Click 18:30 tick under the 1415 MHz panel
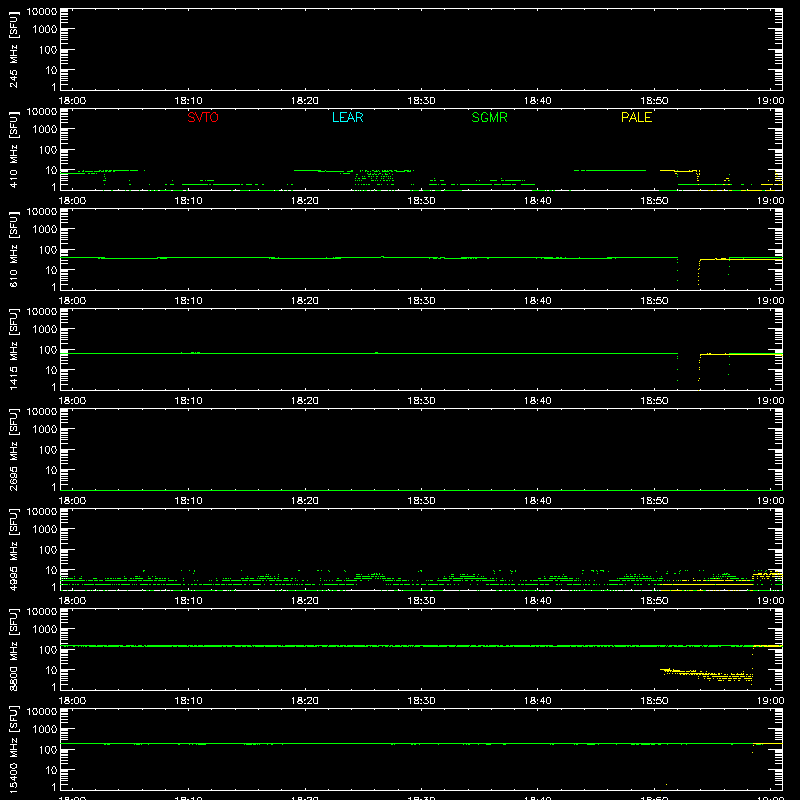The image size is (800, 800). pyautogui.click(x=421, y=401)
